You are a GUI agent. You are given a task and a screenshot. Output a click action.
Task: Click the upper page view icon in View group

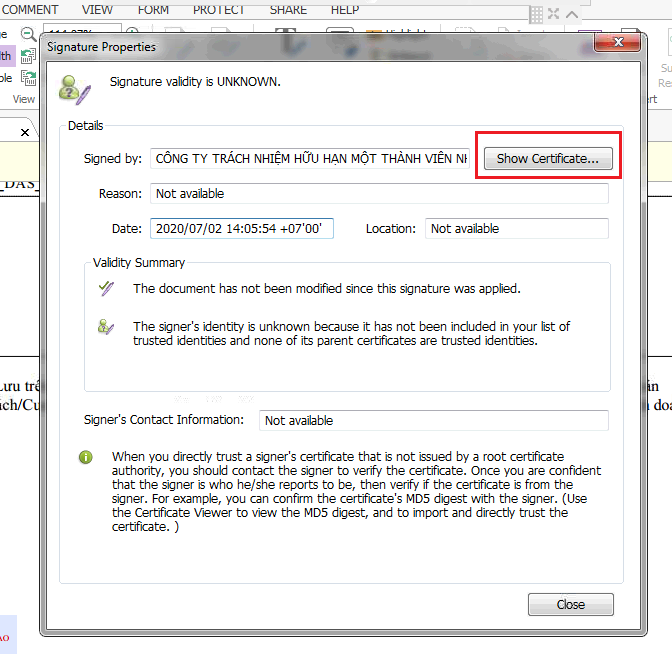click(x=28, y=56)
